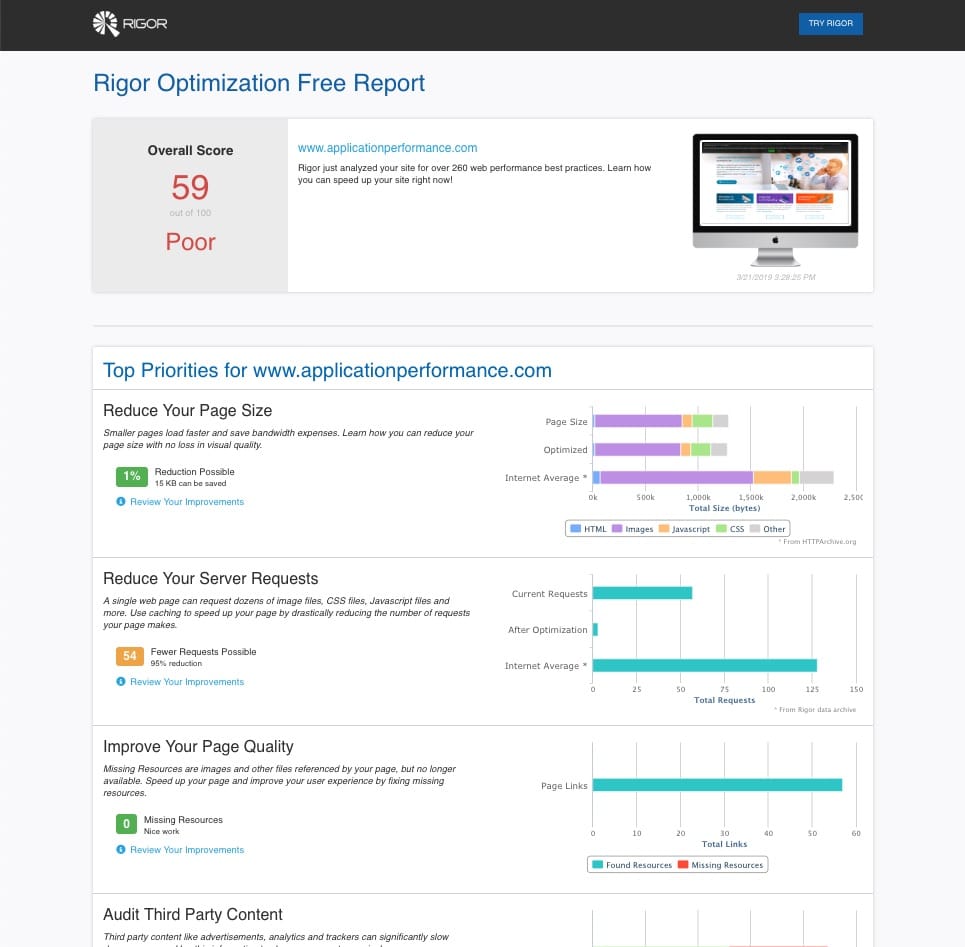Toggle the Javascript legend swatch

[x=663, y=529]
